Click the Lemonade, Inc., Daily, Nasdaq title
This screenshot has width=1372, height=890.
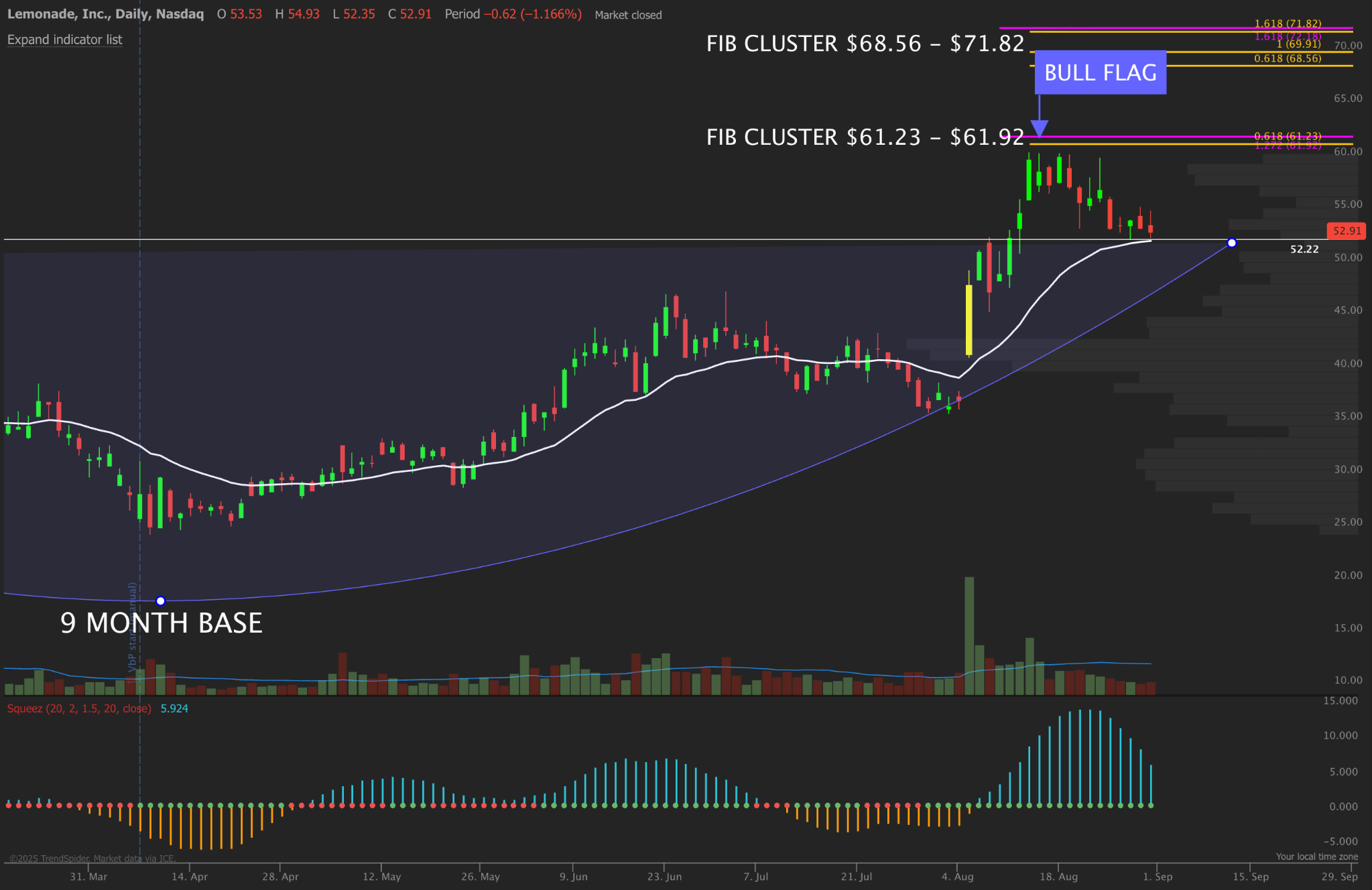105,14
